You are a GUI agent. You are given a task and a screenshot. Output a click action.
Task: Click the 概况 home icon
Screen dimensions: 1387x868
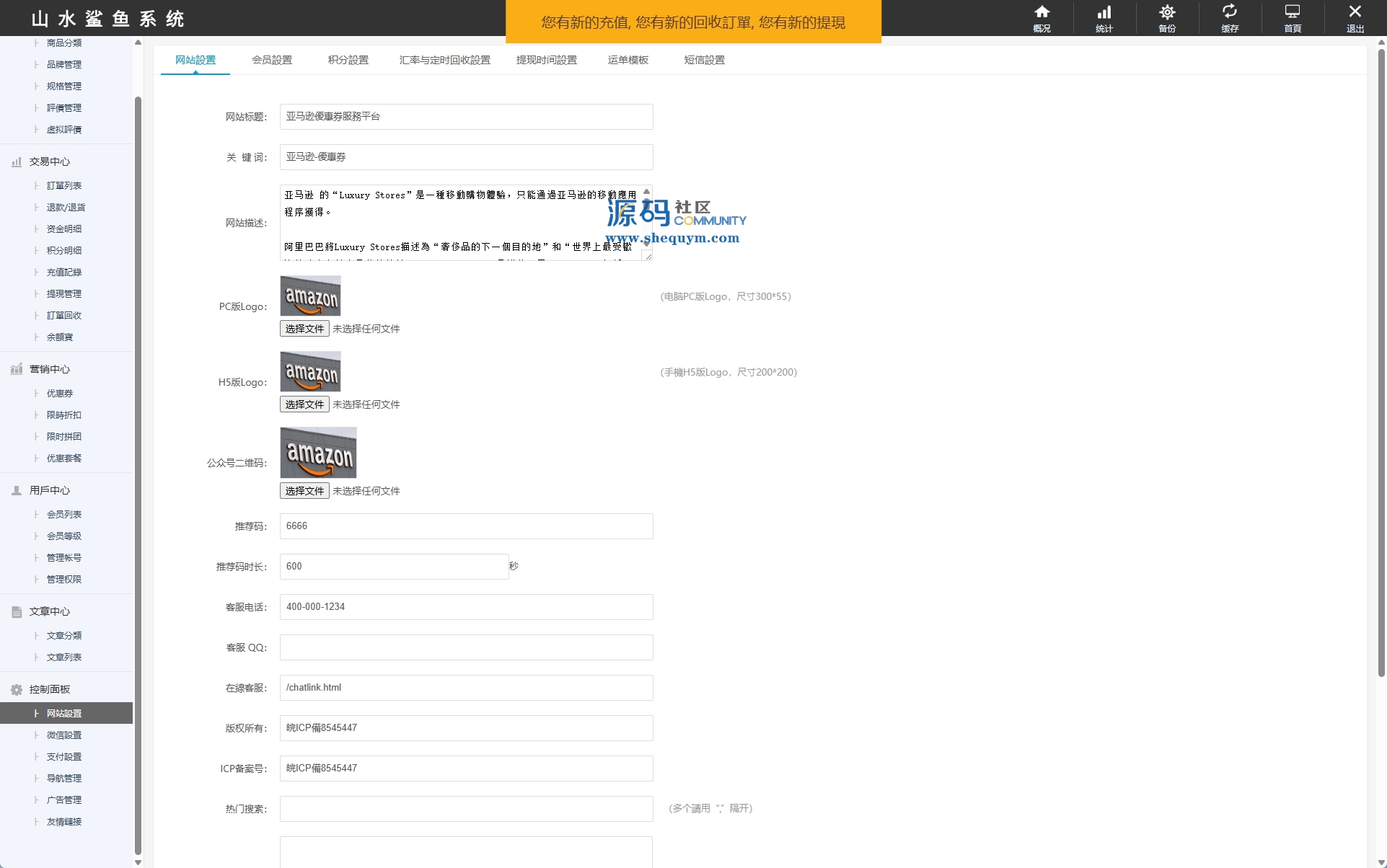tap(1042, 17)
